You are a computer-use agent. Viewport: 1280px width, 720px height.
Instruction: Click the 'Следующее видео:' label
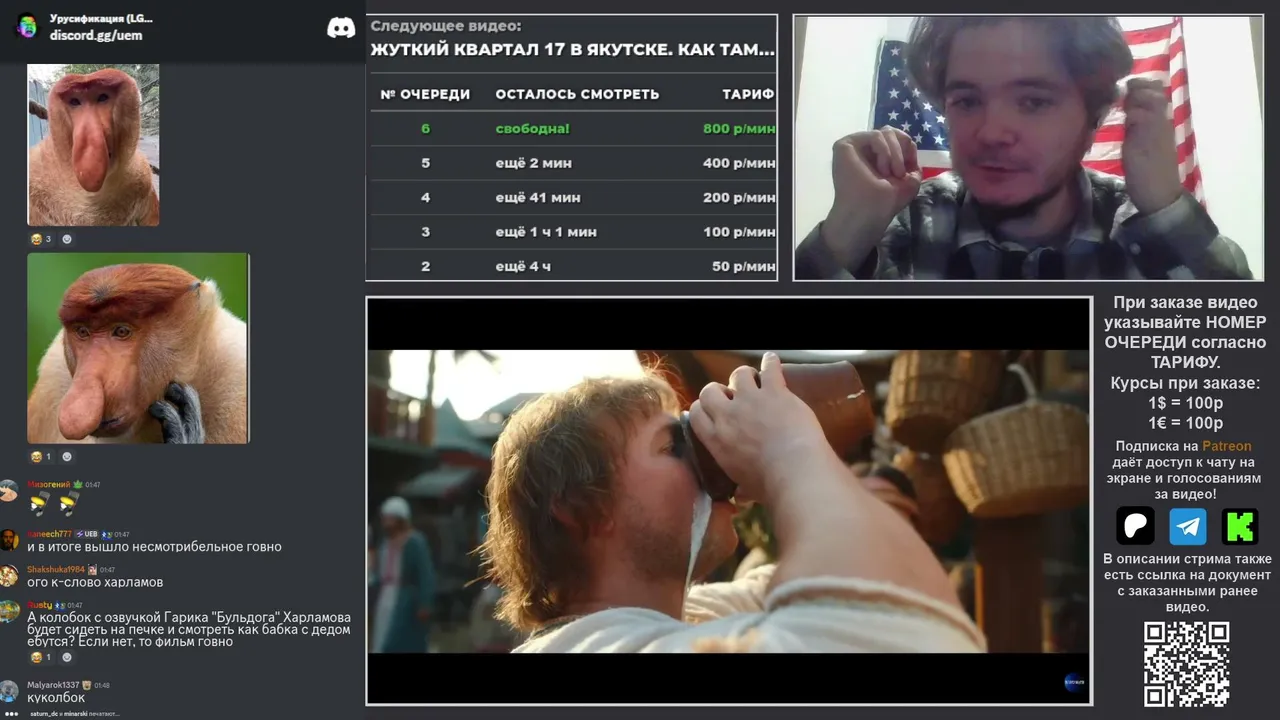(445, 26)
